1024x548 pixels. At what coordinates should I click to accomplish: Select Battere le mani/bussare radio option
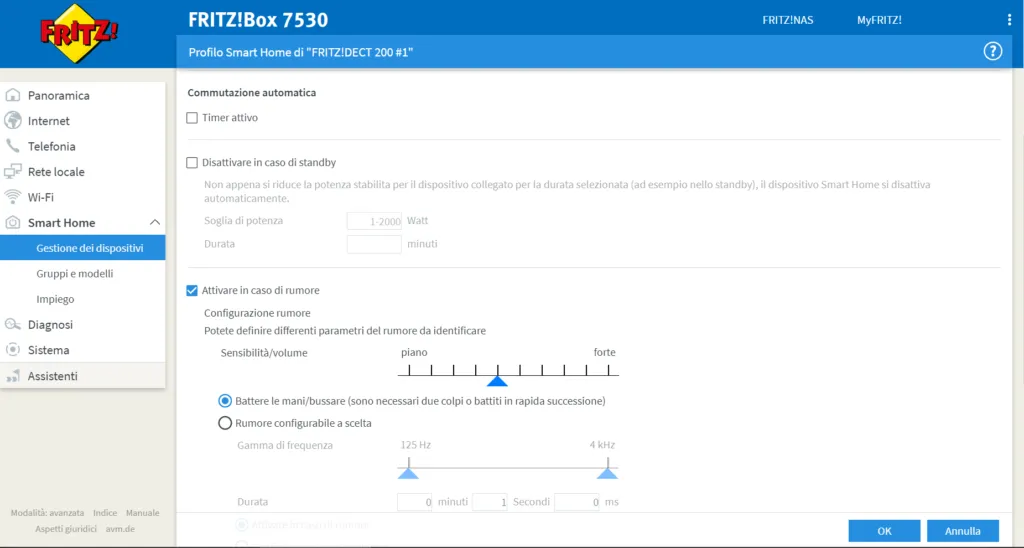[225, 401]
